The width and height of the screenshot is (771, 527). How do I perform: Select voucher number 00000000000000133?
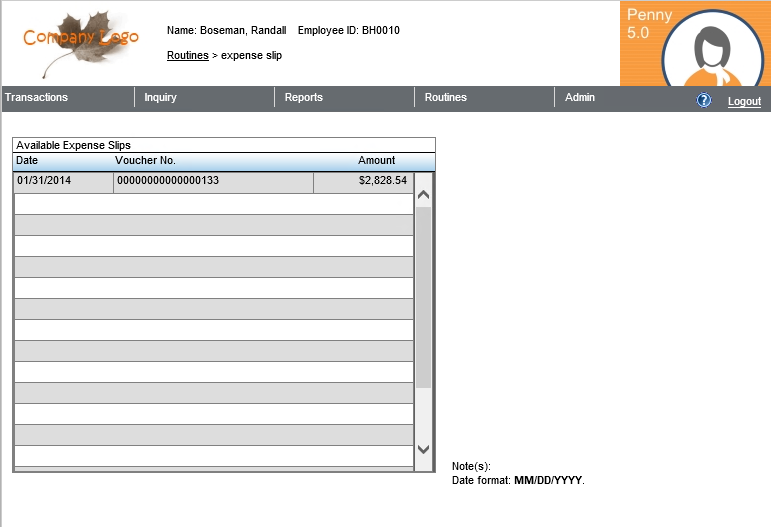click(213, 182)
